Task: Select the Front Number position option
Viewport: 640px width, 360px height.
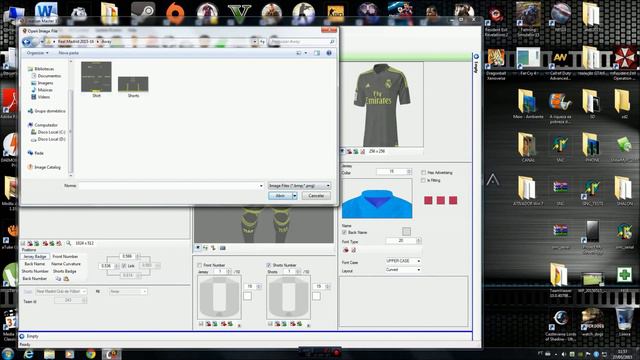Action: point(65,257)
